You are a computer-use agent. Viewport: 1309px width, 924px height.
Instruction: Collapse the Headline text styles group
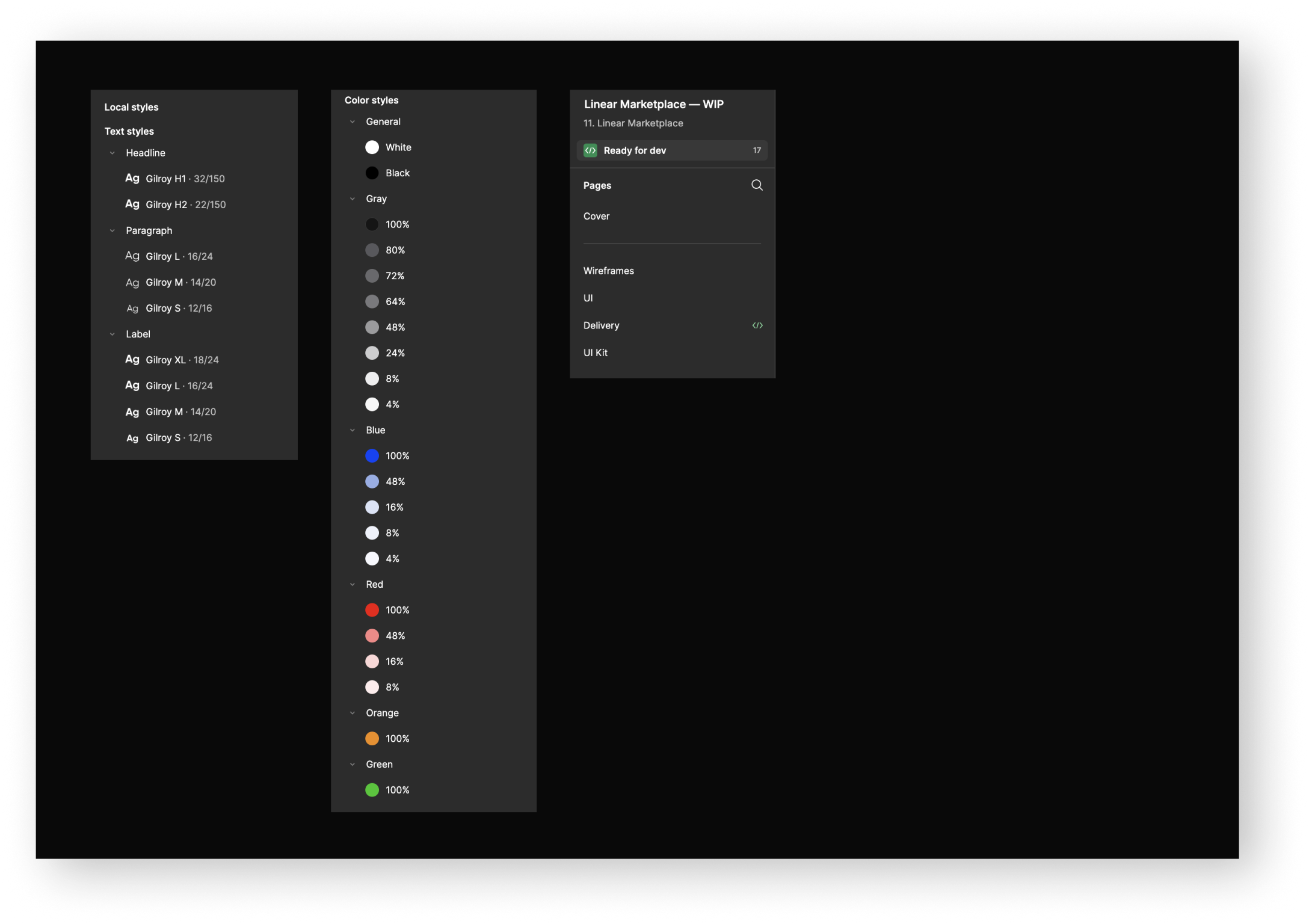pyautogui.click(x=112, y=153)
